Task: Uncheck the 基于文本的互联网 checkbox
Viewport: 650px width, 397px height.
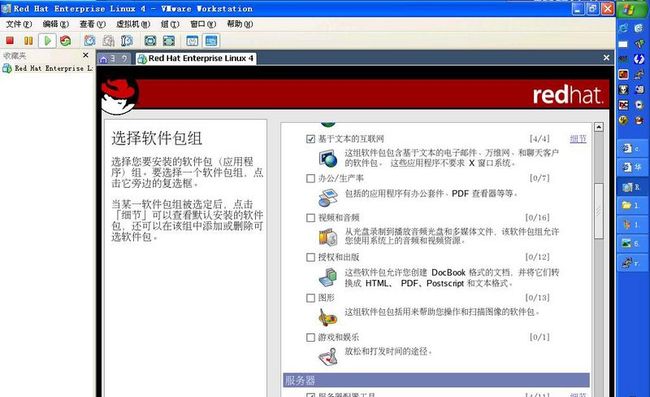Action: (310, 139)
